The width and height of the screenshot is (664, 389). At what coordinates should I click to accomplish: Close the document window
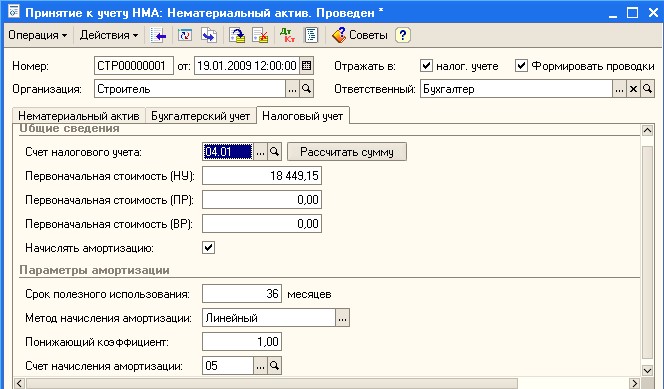click(653, 13)
